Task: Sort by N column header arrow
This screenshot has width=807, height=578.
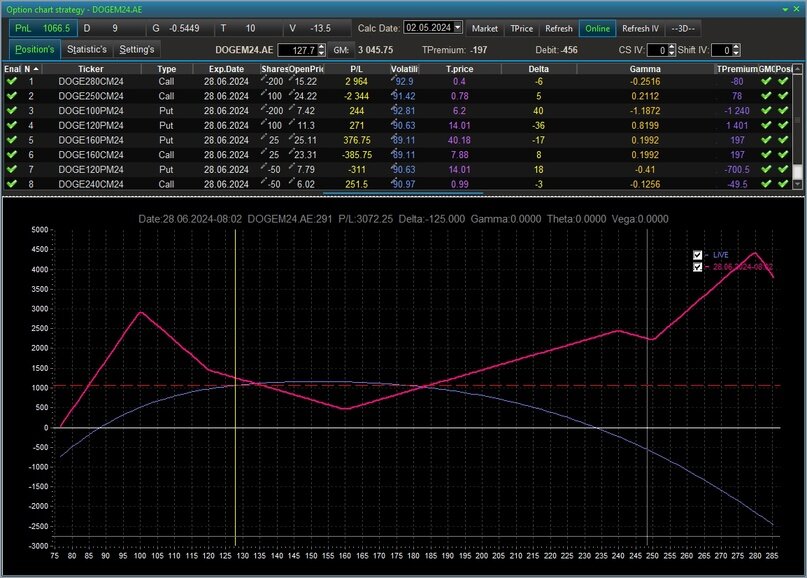Action: click(36, 69)
